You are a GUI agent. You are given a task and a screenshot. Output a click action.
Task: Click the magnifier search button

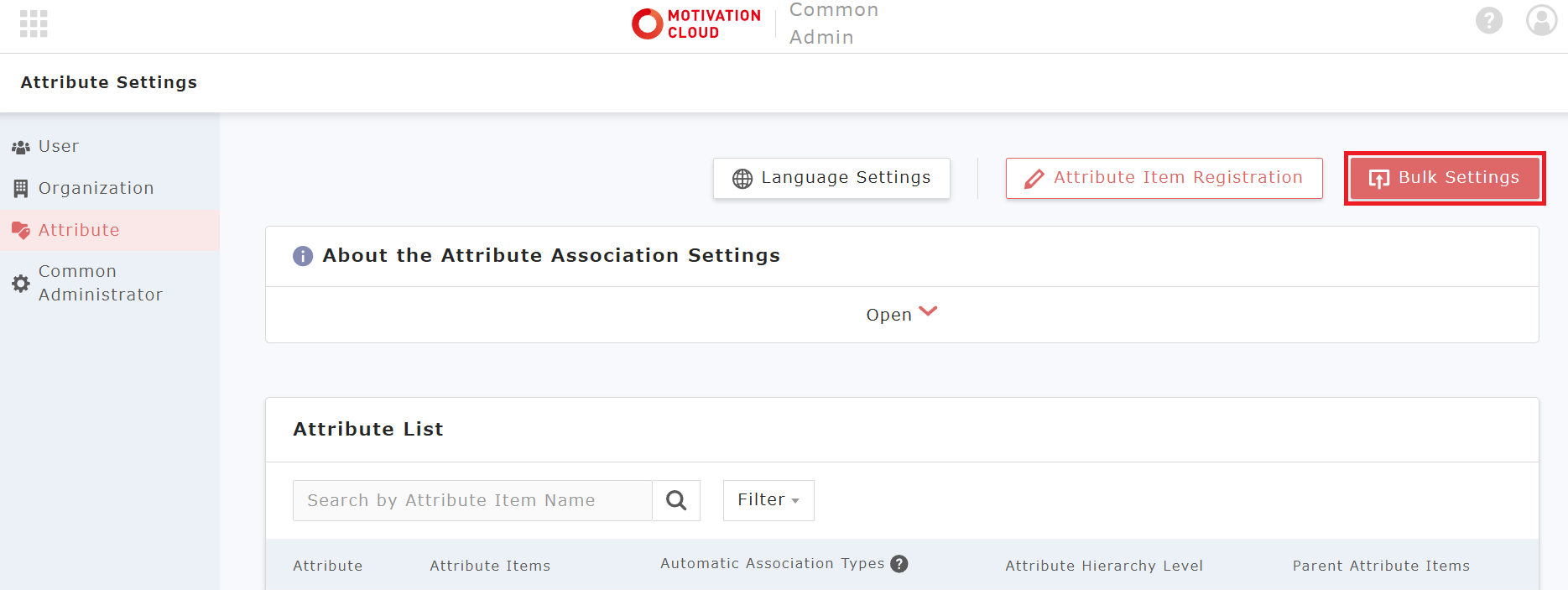(x=676, y=501)
